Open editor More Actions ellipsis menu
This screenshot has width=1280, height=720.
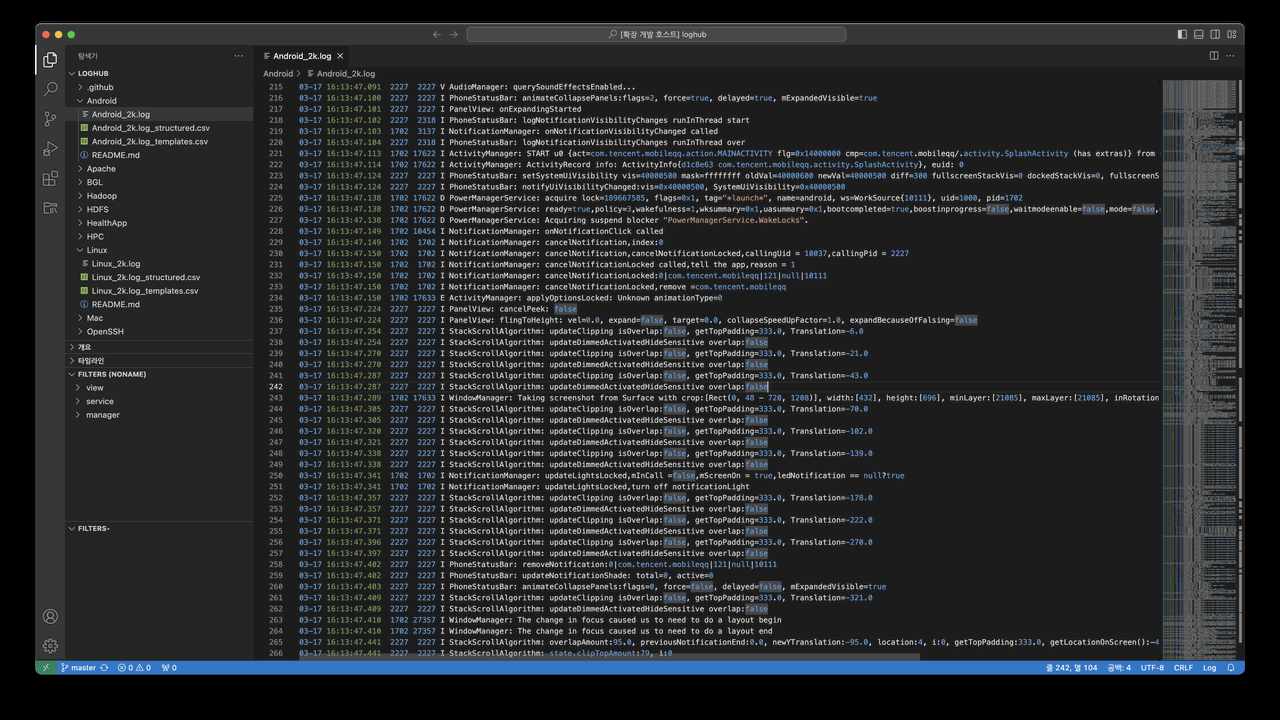[x=1232, y=56]
